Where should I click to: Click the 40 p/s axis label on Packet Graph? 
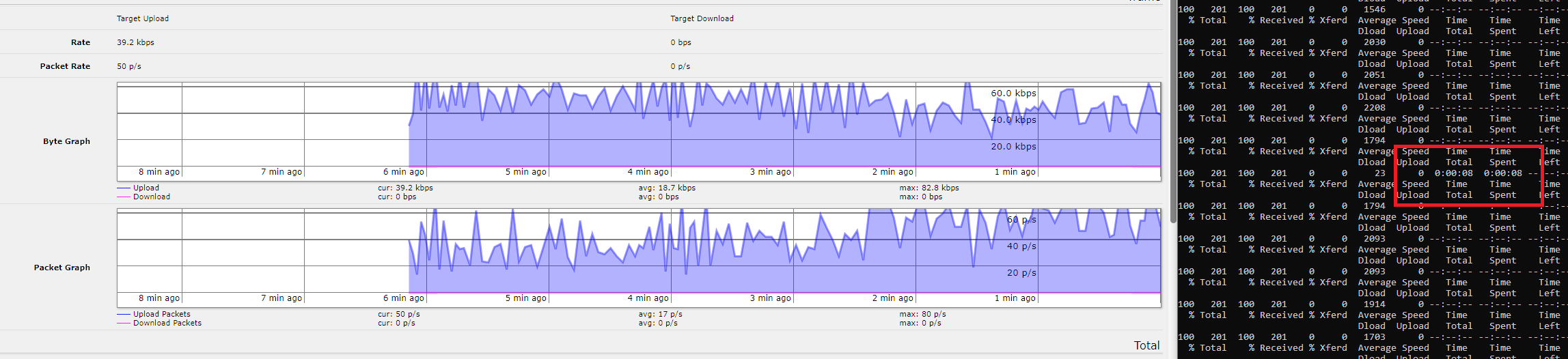(1021, 246)
